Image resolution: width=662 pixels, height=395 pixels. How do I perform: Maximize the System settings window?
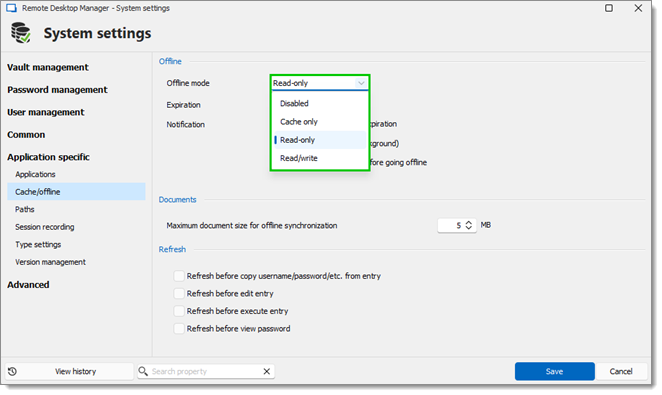[609, 8]
